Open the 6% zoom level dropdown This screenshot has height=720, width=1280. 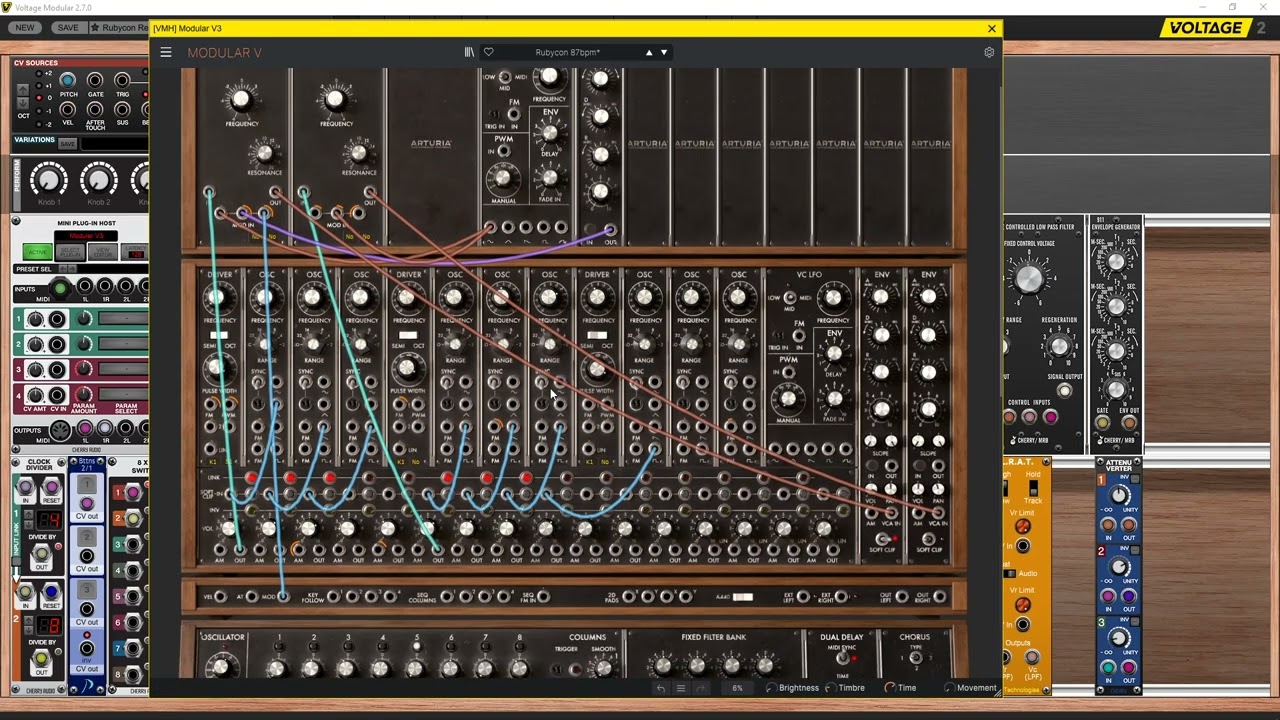737,688
